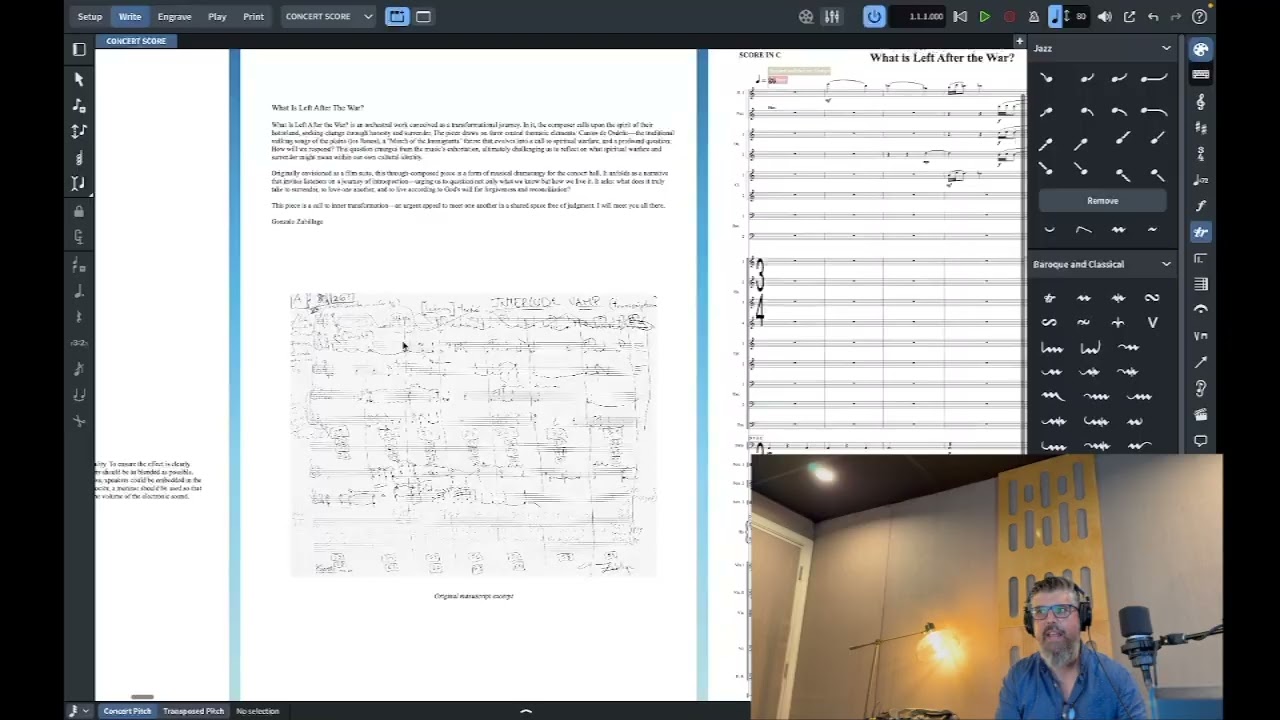Select the Ornaments tr panel icon
The height and width of the screenshot is (720, 1280).
(1201, 232)
